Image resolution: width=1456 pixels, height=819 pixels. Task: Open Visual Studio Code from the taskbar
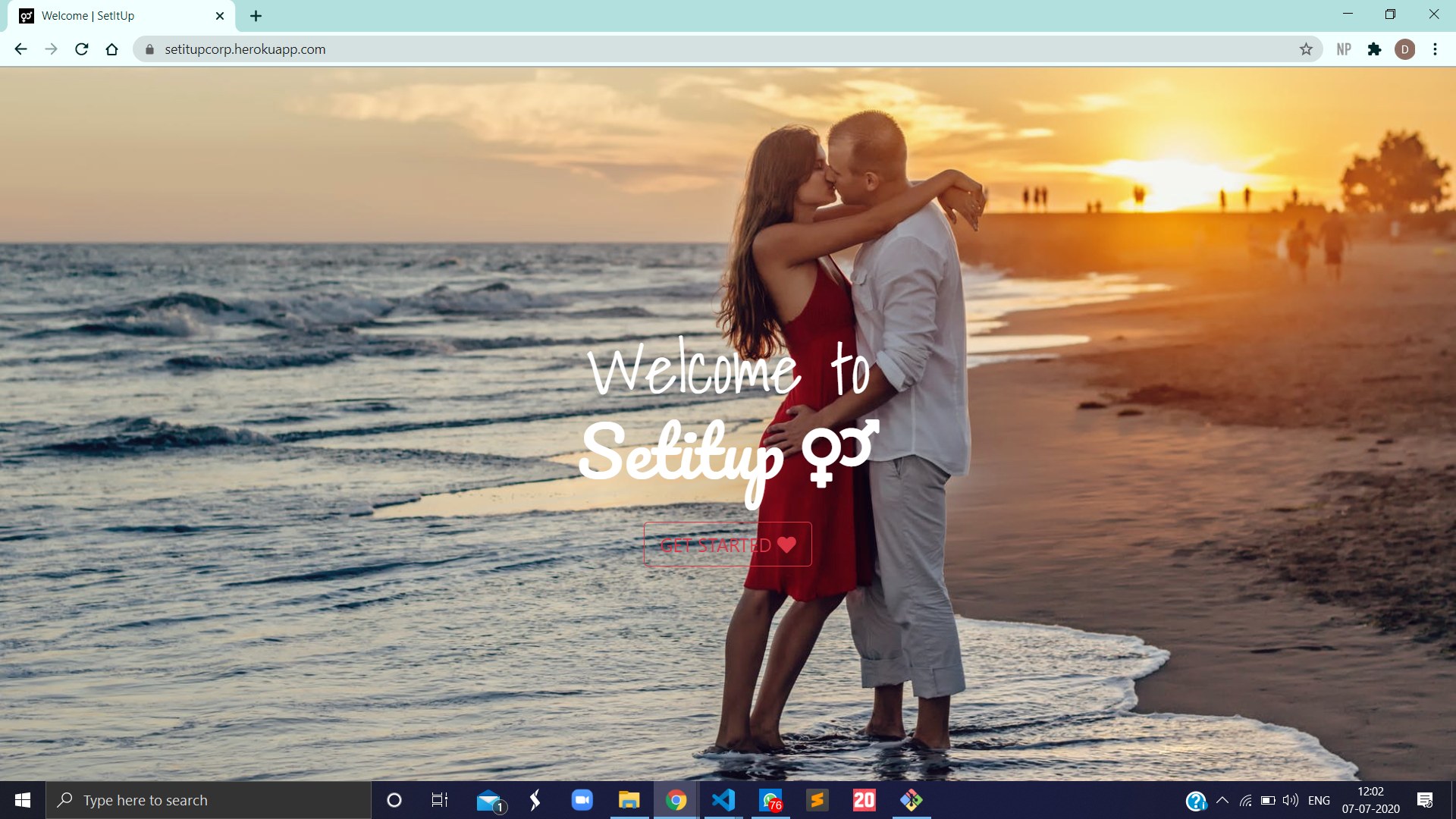[x=723, y=800]
